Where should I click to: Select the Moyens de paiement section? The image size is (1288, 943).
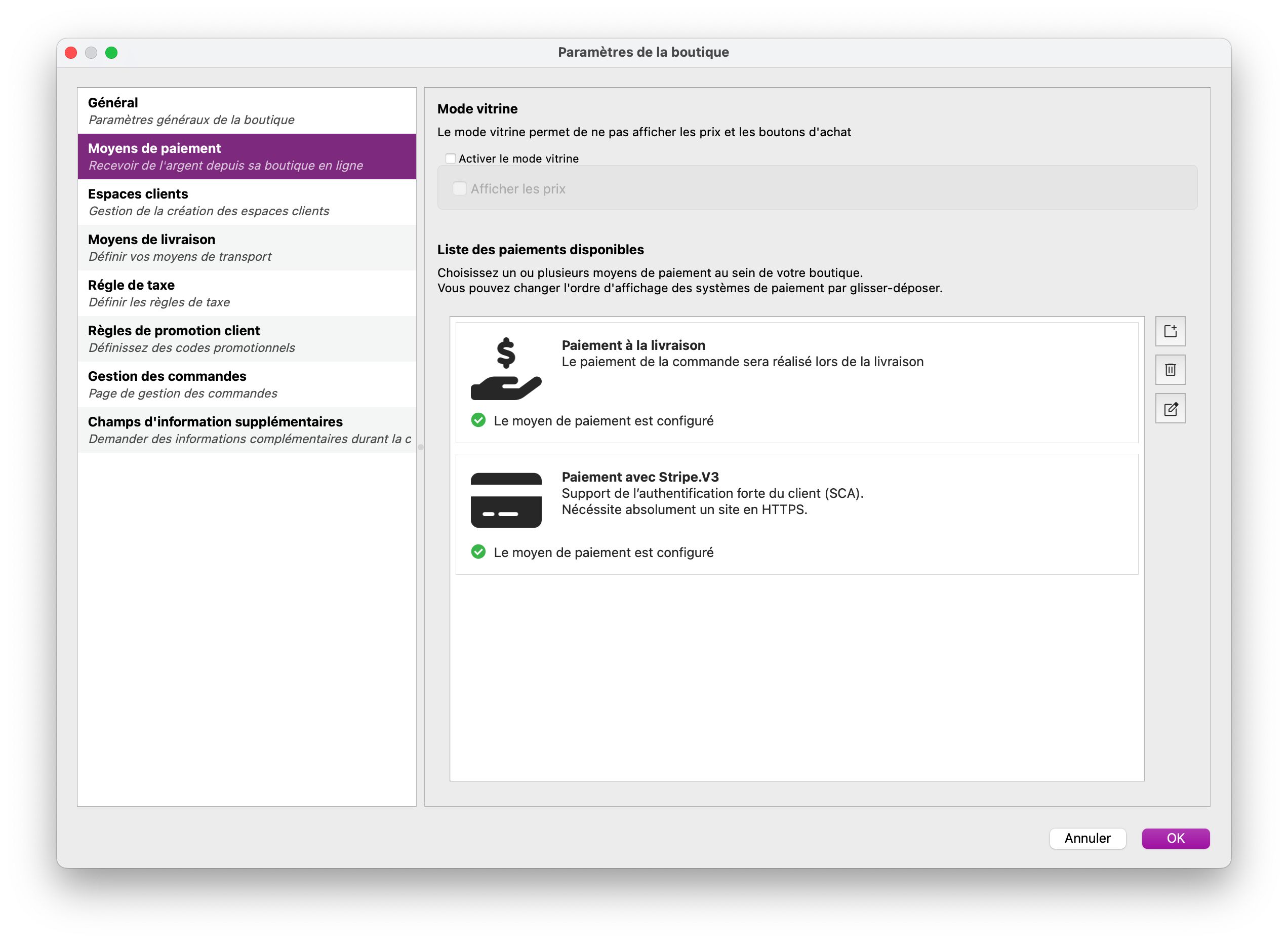point(247,156)
